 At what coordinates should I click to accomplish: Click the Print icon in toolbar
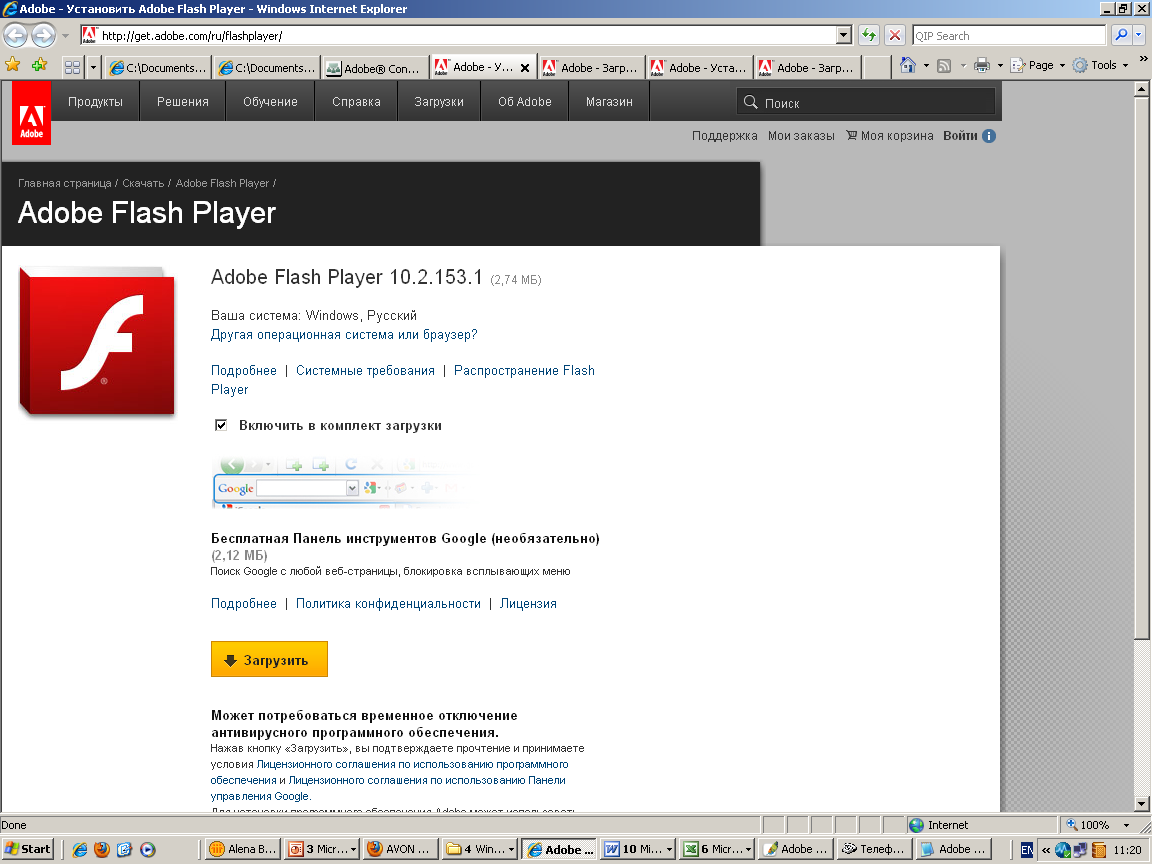pos(982,65)
